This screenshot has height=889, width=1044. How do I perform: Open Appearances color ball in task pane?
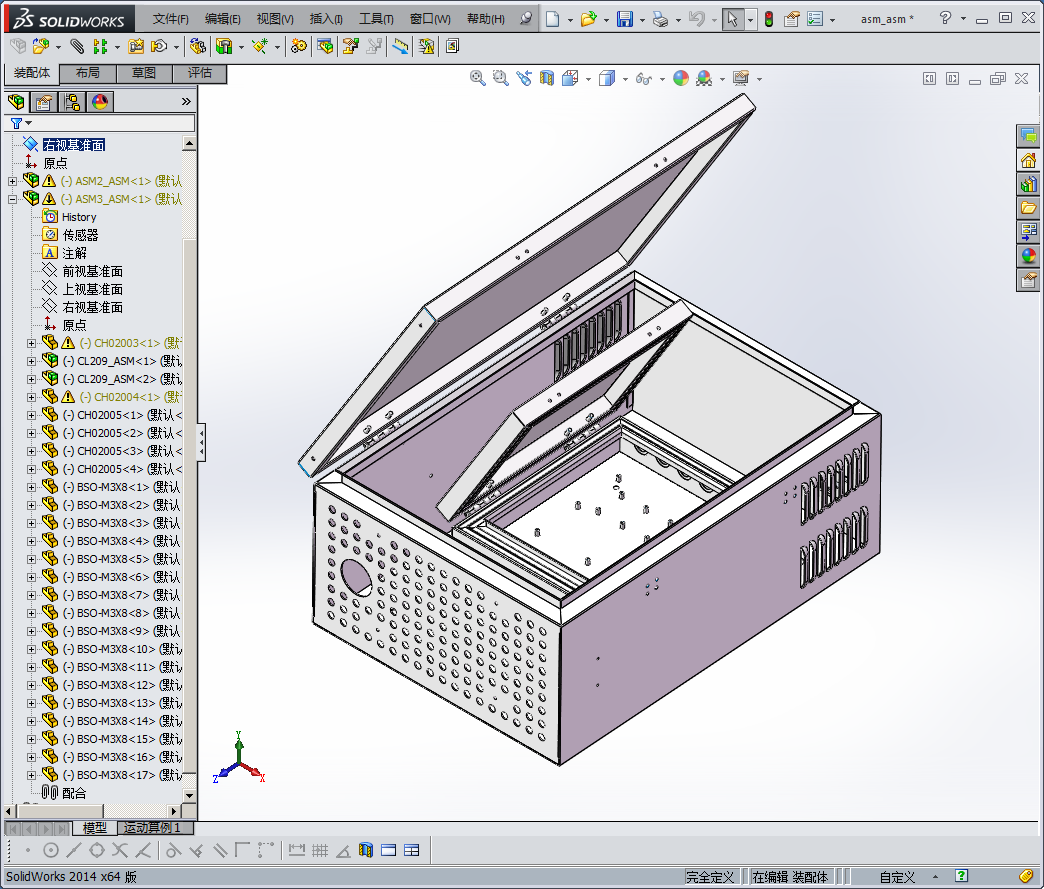[1029, 256]
